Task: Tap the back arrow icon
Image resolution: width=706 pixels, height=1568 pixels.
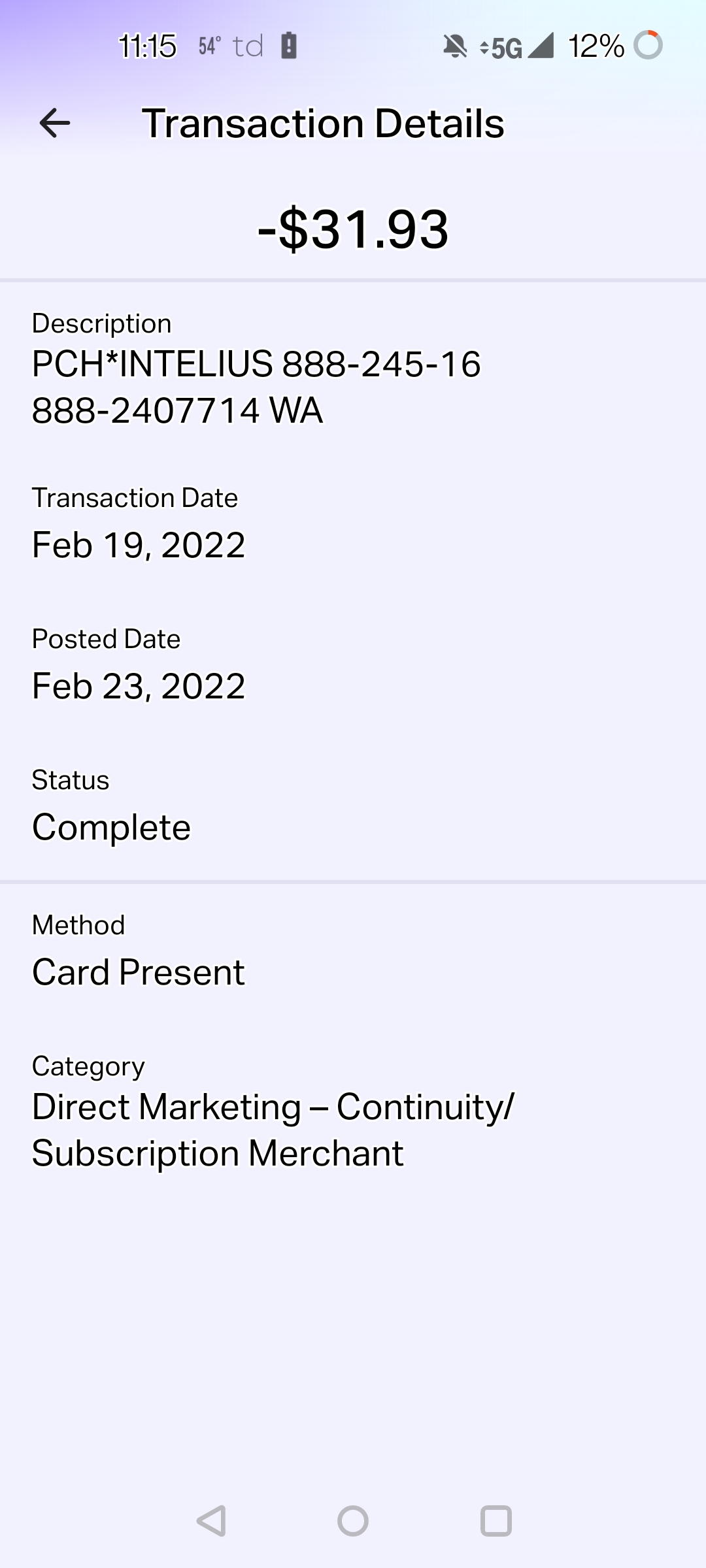Action: coord(55,123)
